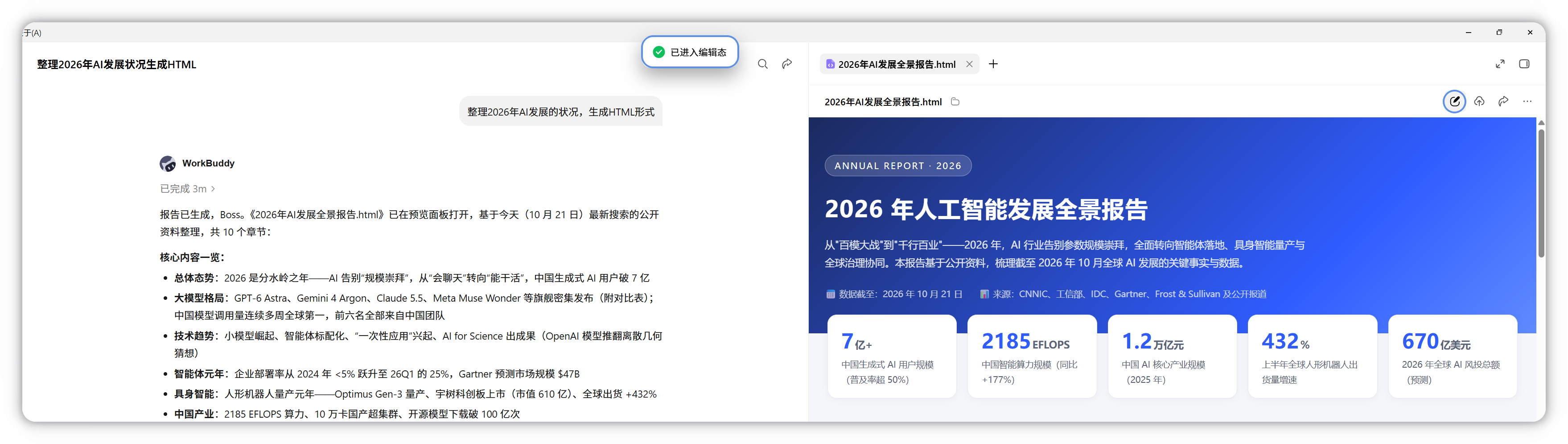Click the 核心内容一览 heading
The height and width of the screenshot is (444, 1568).
pyautogui.click(x=192, y=257)
